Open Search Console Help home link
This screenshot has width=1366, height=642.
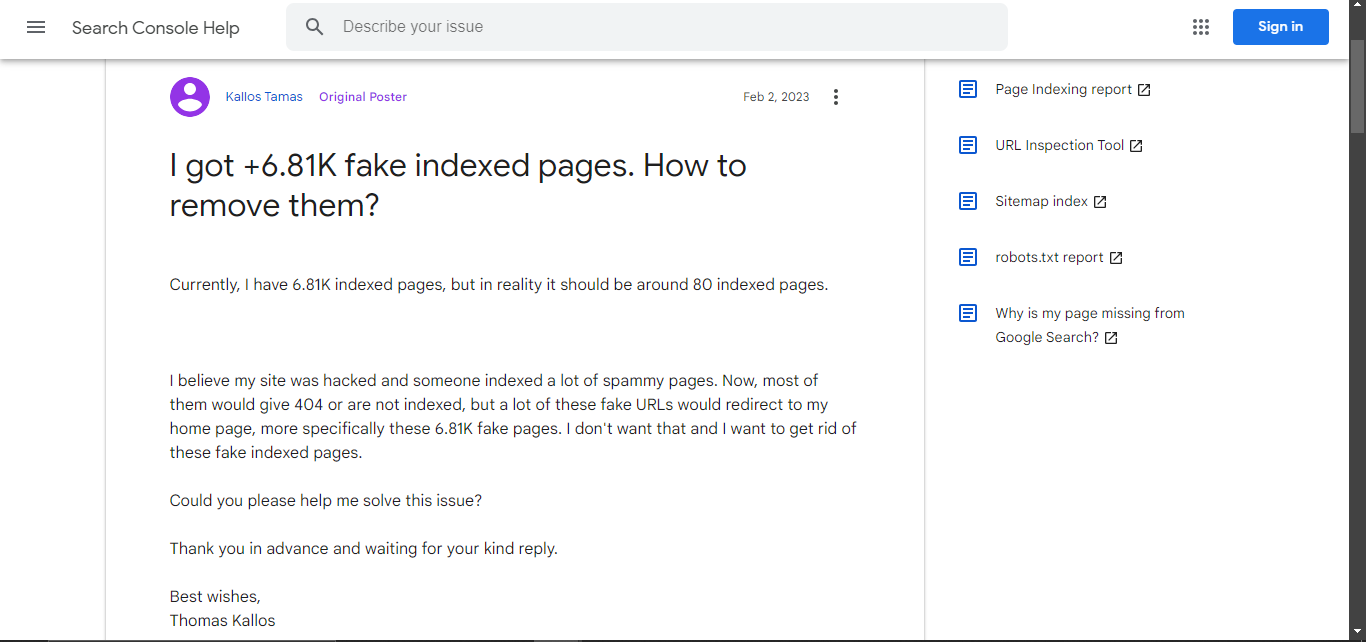[155, 28]
